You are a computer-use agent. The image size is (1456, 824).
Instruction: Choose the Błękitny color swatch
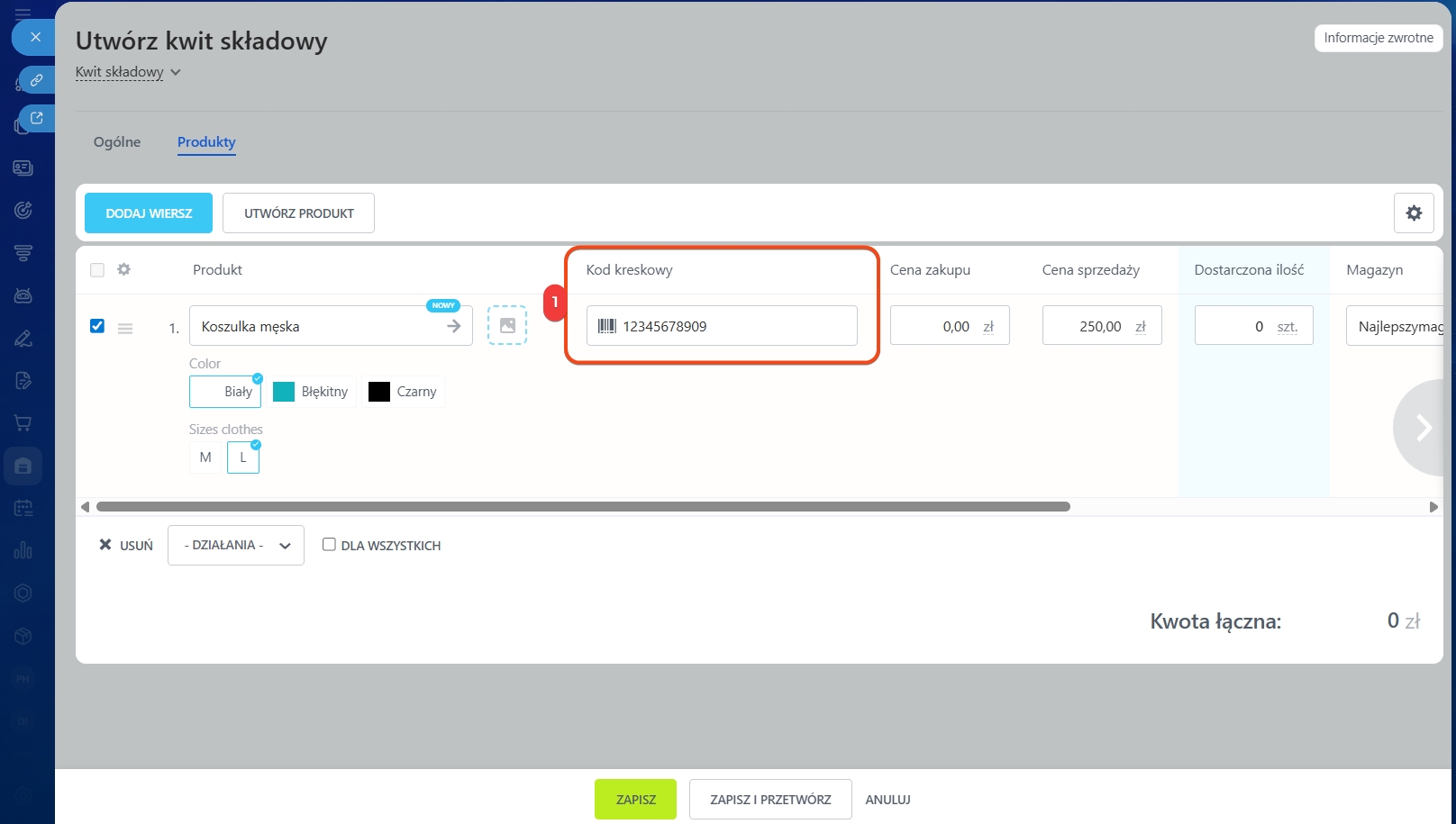coord(311,392)
